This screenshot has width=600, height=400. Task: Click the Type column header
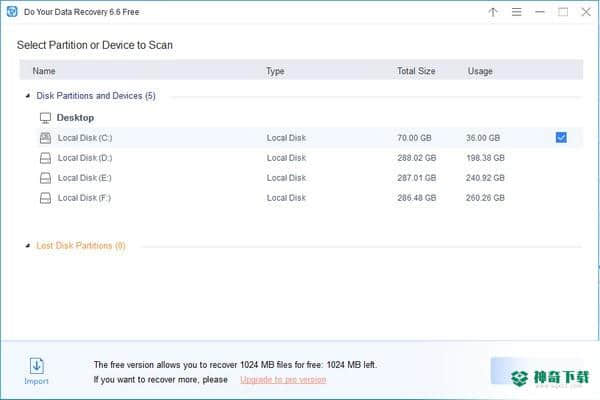click(x=275, y=71)
